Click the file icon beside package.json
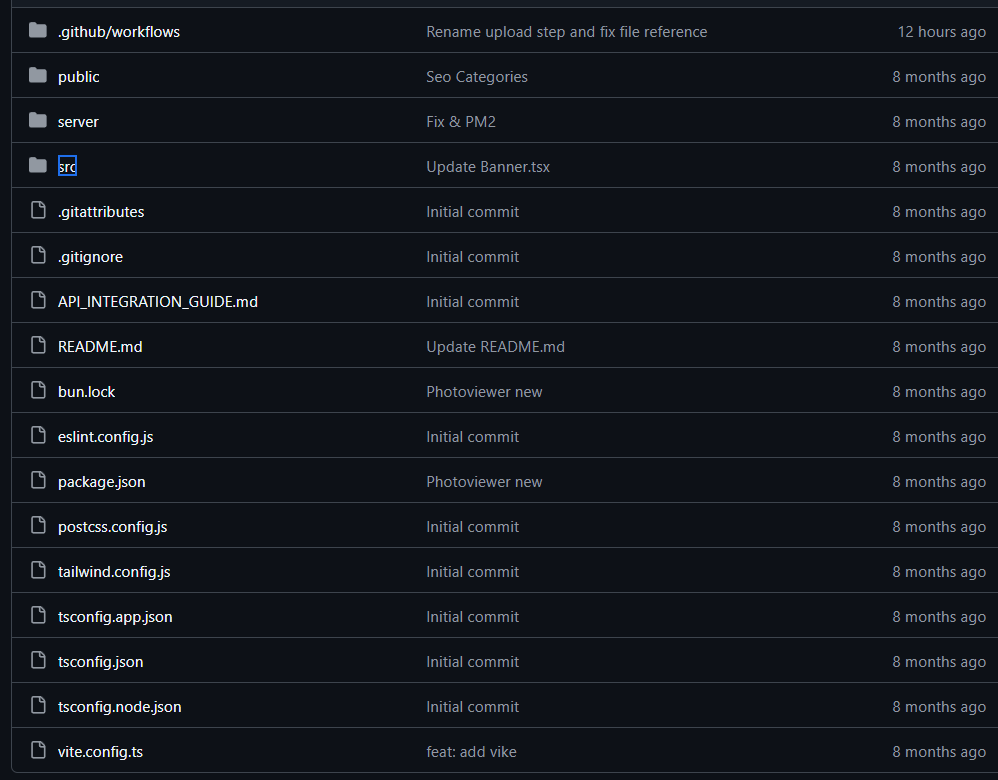The width and height of the screenshot is (998, 780). [38, 481]
